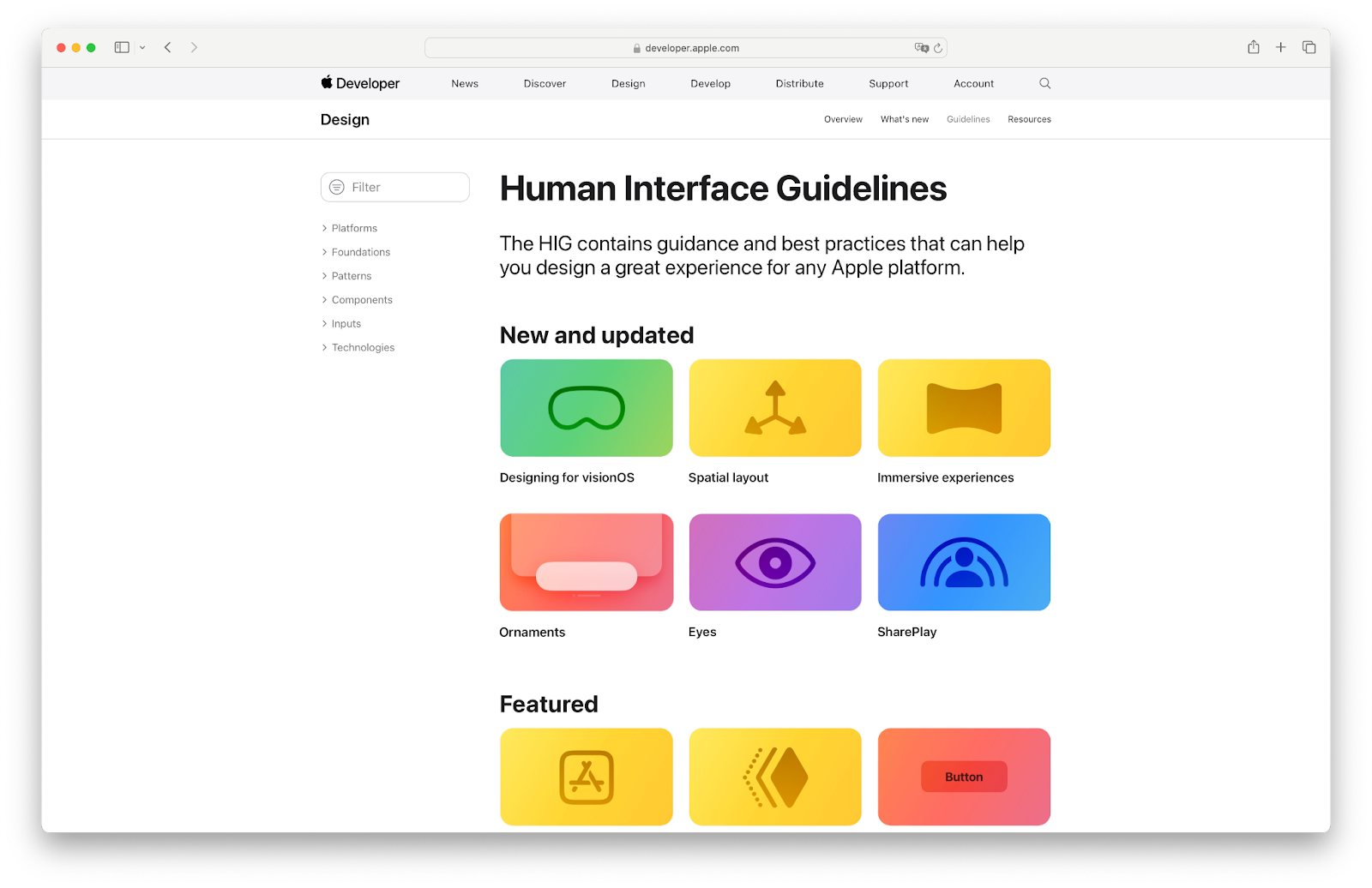Open the Inputs sidebar link

[346, 324]
